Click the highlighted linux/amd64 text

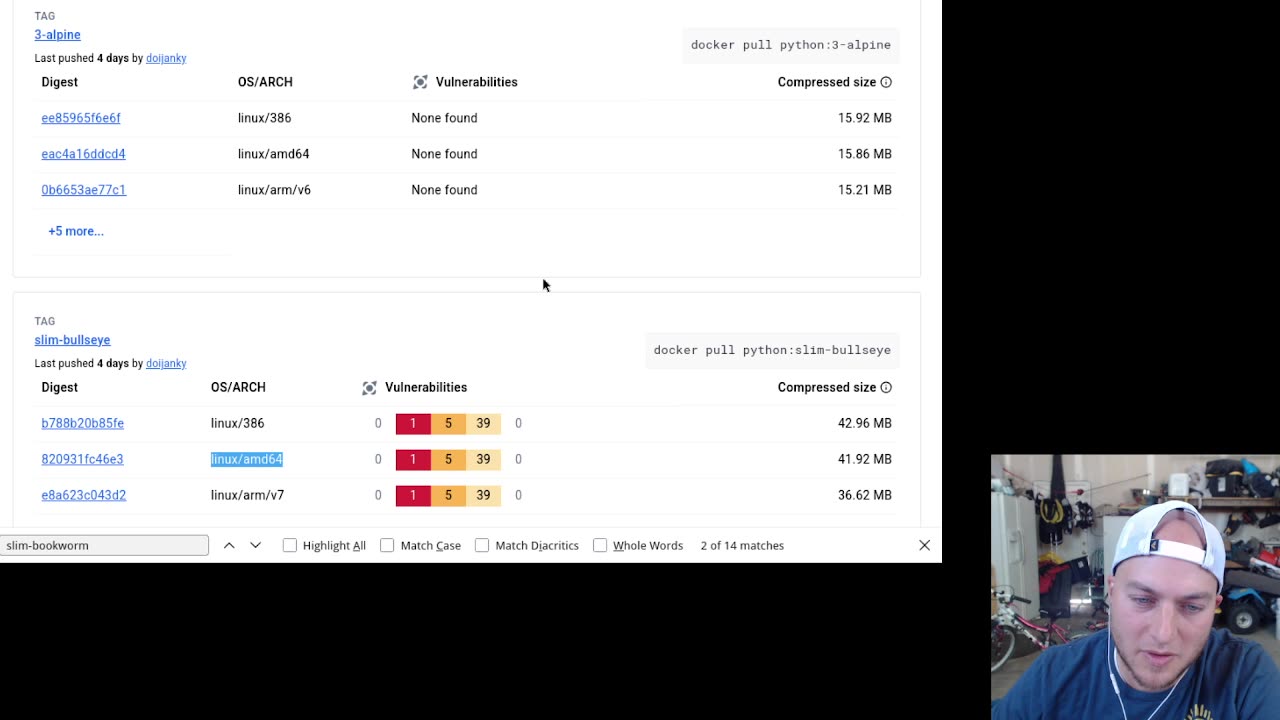click(x=247, y=459)
